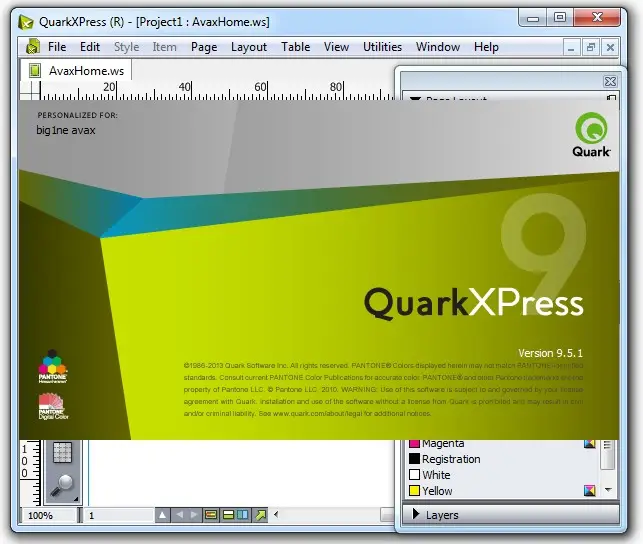Click the Version 9.5.1 text
The width and height of the screenshot is (643, 544).
[550, 353]
